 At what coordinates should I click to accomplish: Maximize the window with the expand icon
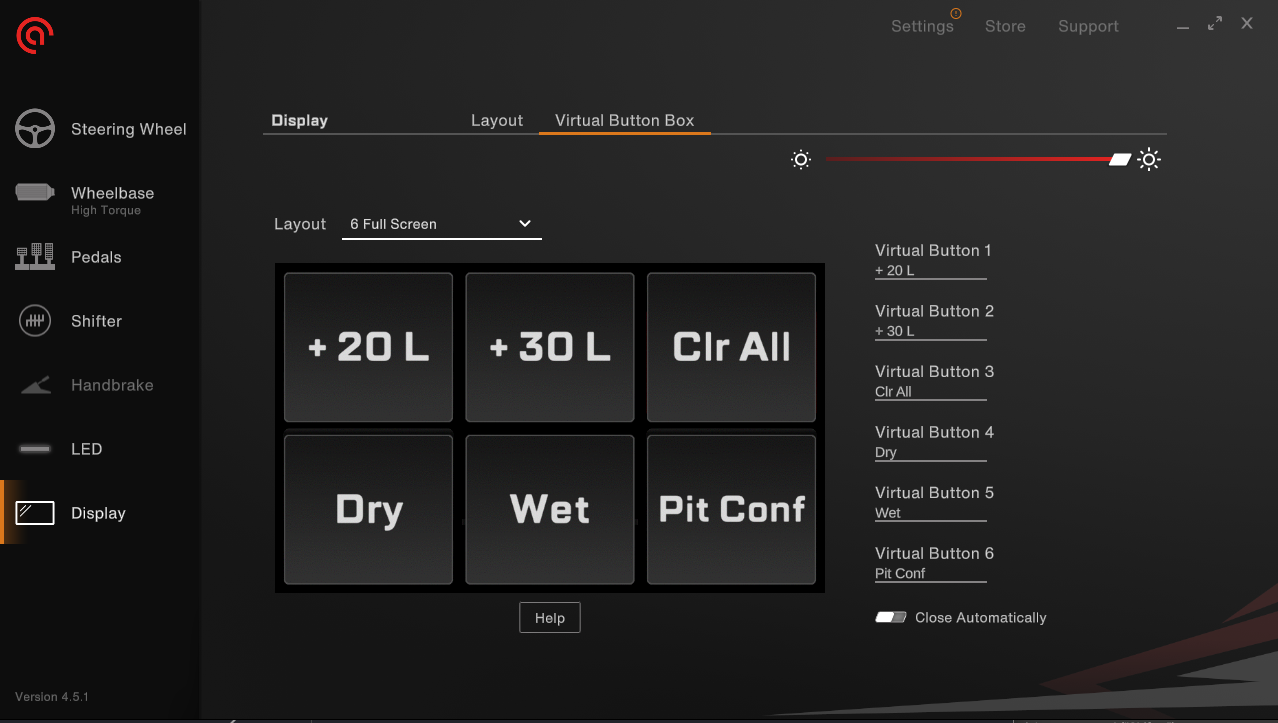(x=1215, y=23)
